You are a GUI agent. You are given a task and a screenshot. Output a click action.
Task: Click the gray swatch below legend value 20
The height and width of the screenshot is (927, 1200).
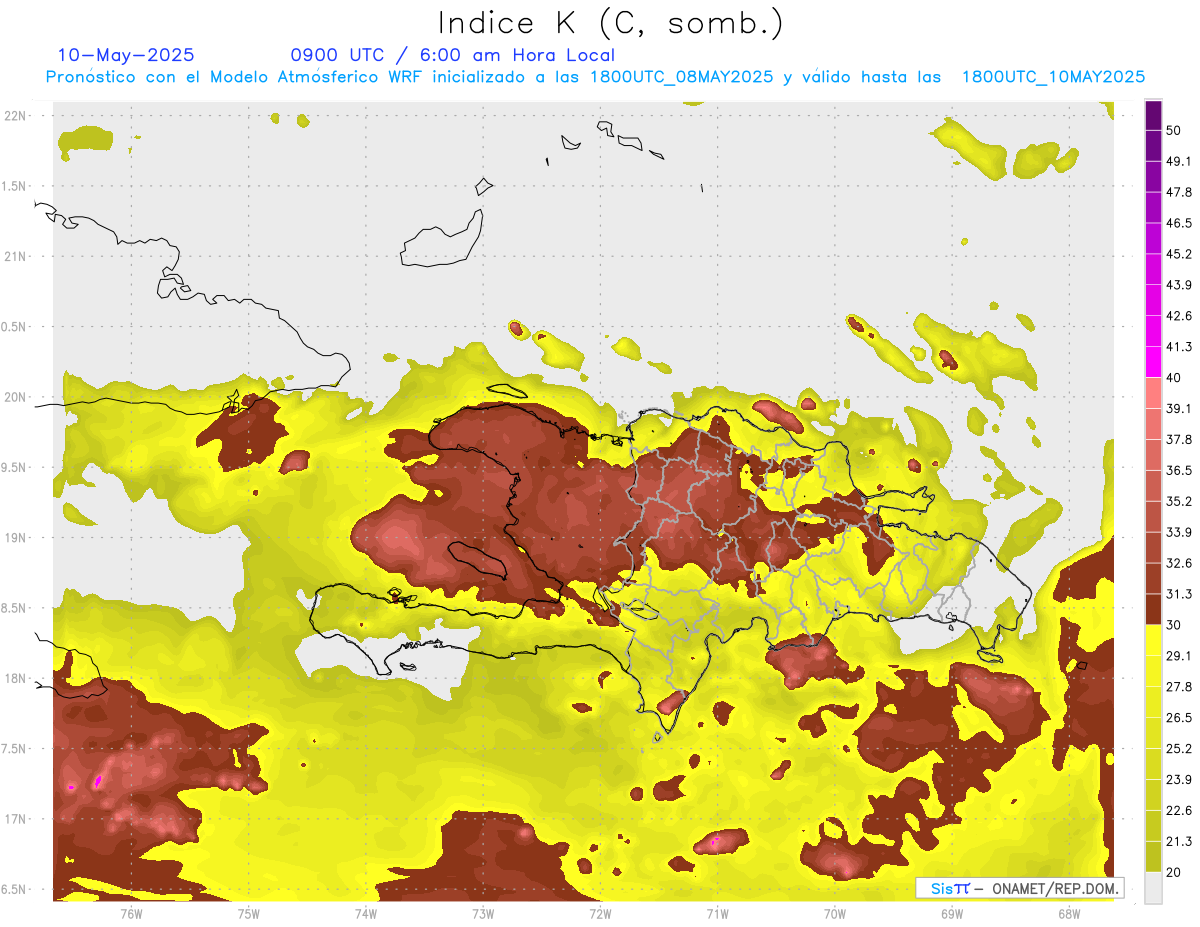pos(1153,888)
